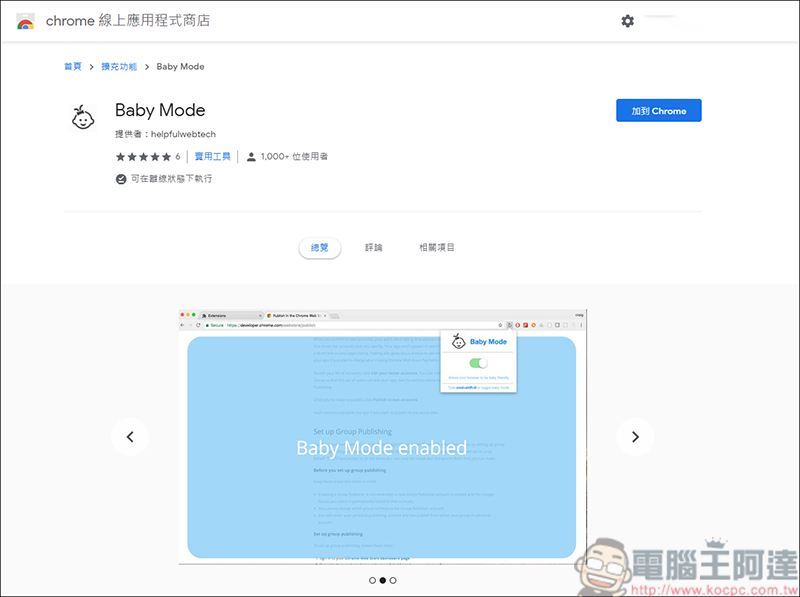Image resolution: width=800 pixels, height=597 pixels.
Task: Switch to the 評論 tab
Action: 373,247
